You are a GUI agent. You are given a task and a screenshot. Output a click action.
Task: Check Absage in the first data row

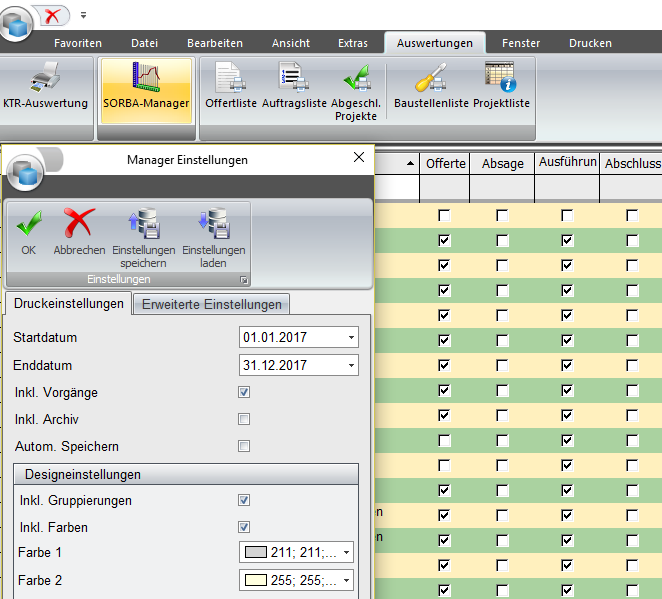[x=502, y=216]
